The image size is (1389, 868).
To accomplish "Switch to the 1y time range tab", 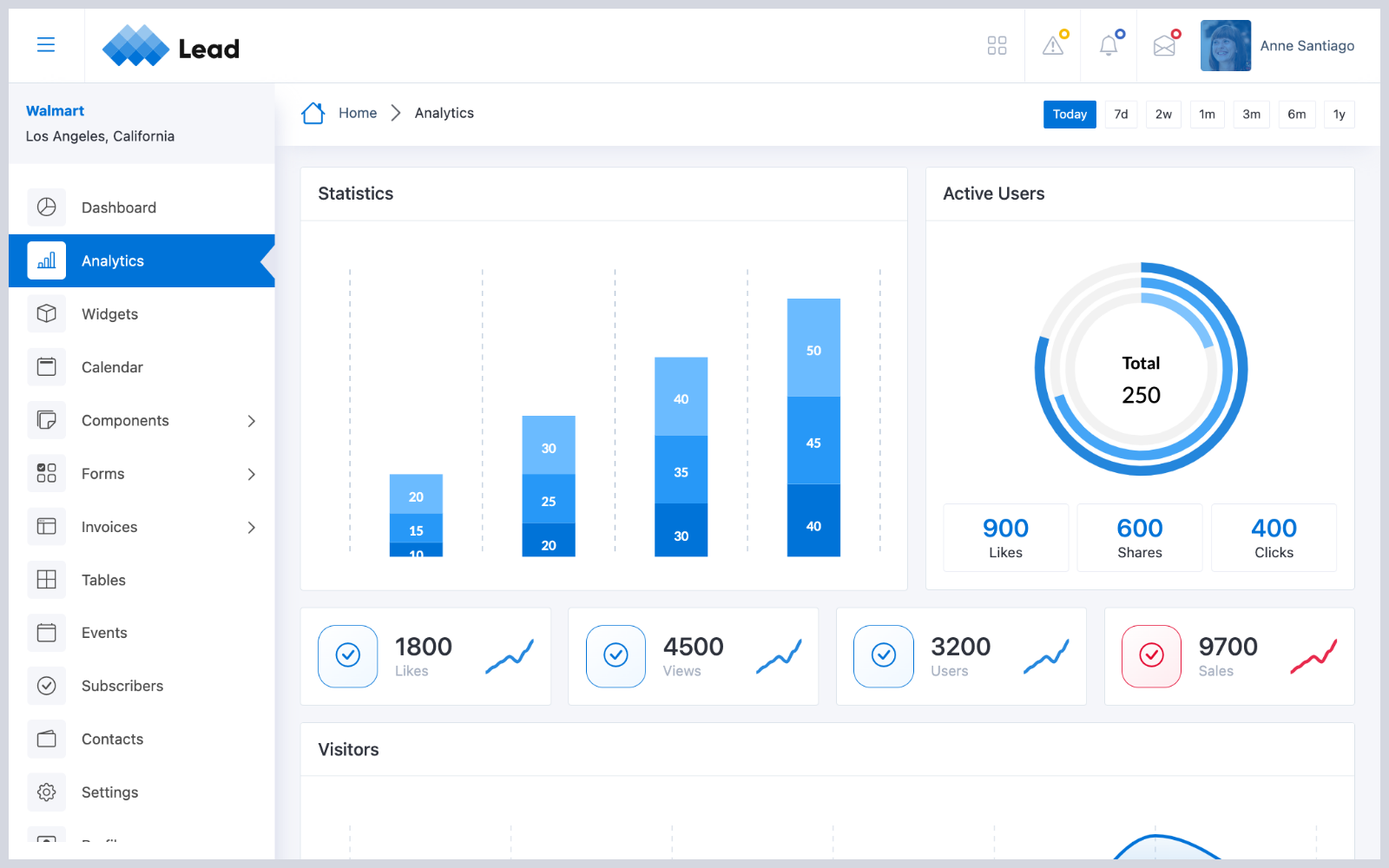I will click(1340, 114).
